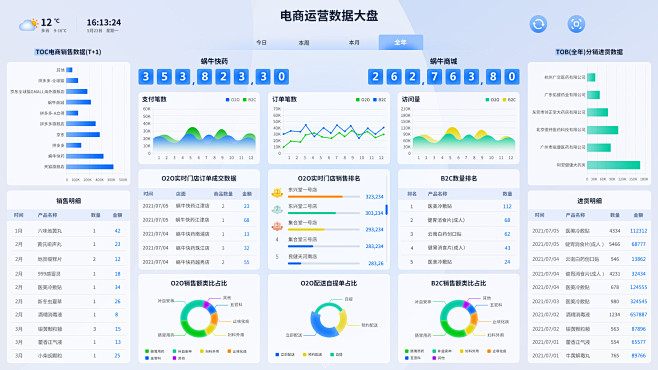This screenshot has width=658, height=370.
Task: Click the 电商运营数据大盘 dashboard title
Action: [x=329, y=16]
